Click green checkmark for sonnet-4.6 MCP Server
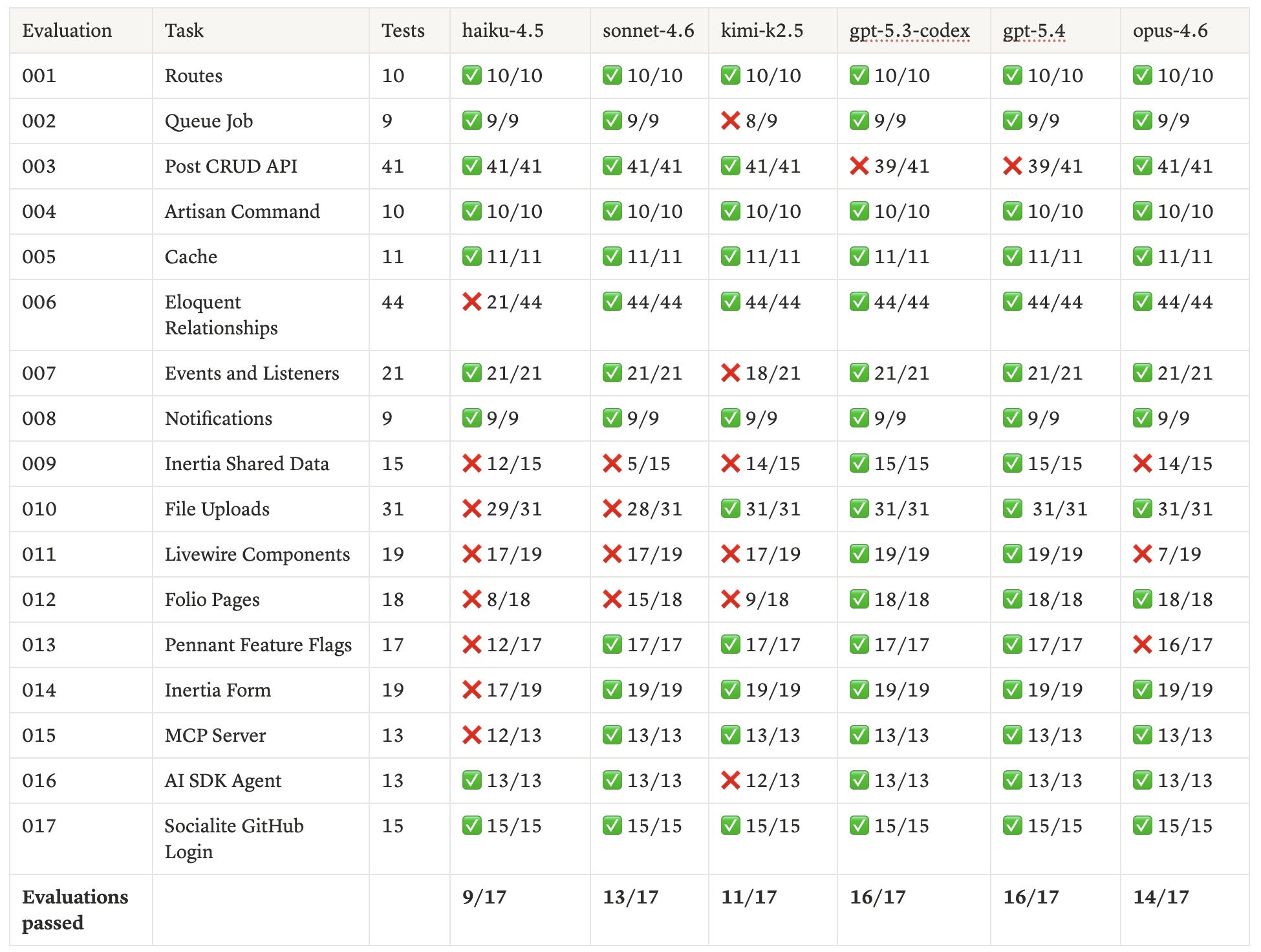The height and width of the screenshot is (952, 1261). [612, 735]
